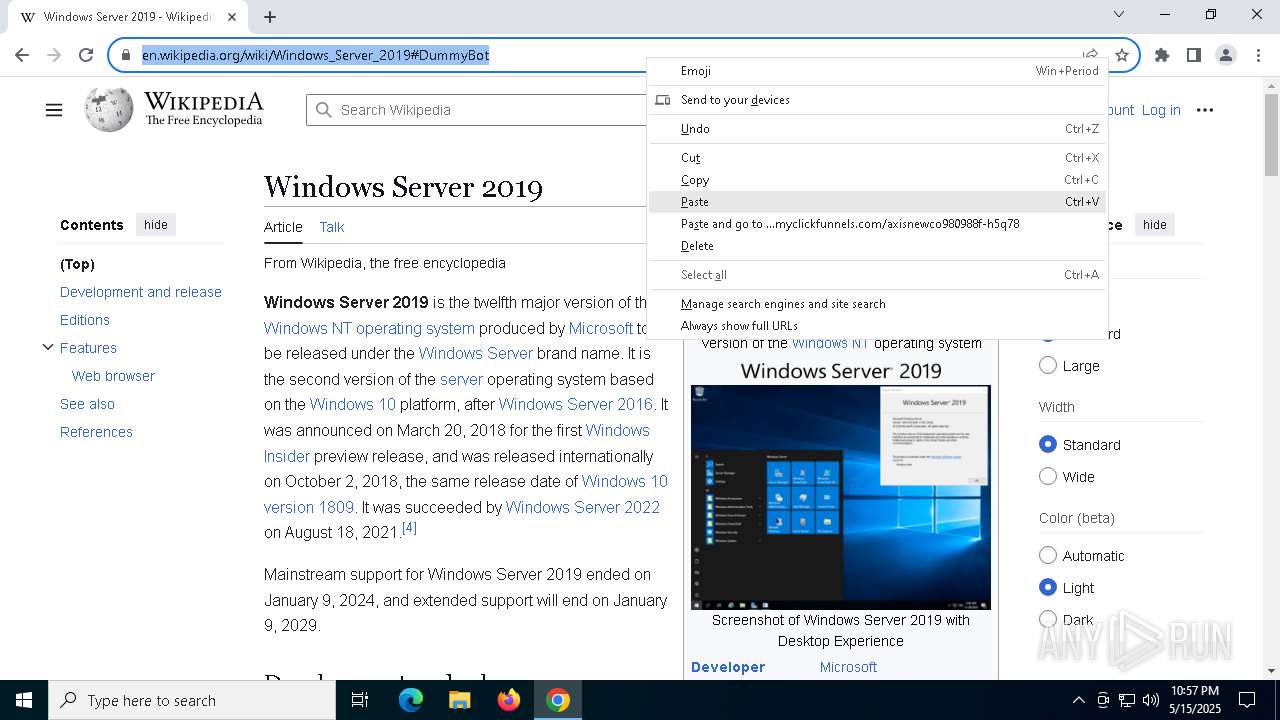Click the Wikipedia globe logo
Viewport: 1280px width, 720px height.
(108, 109)
